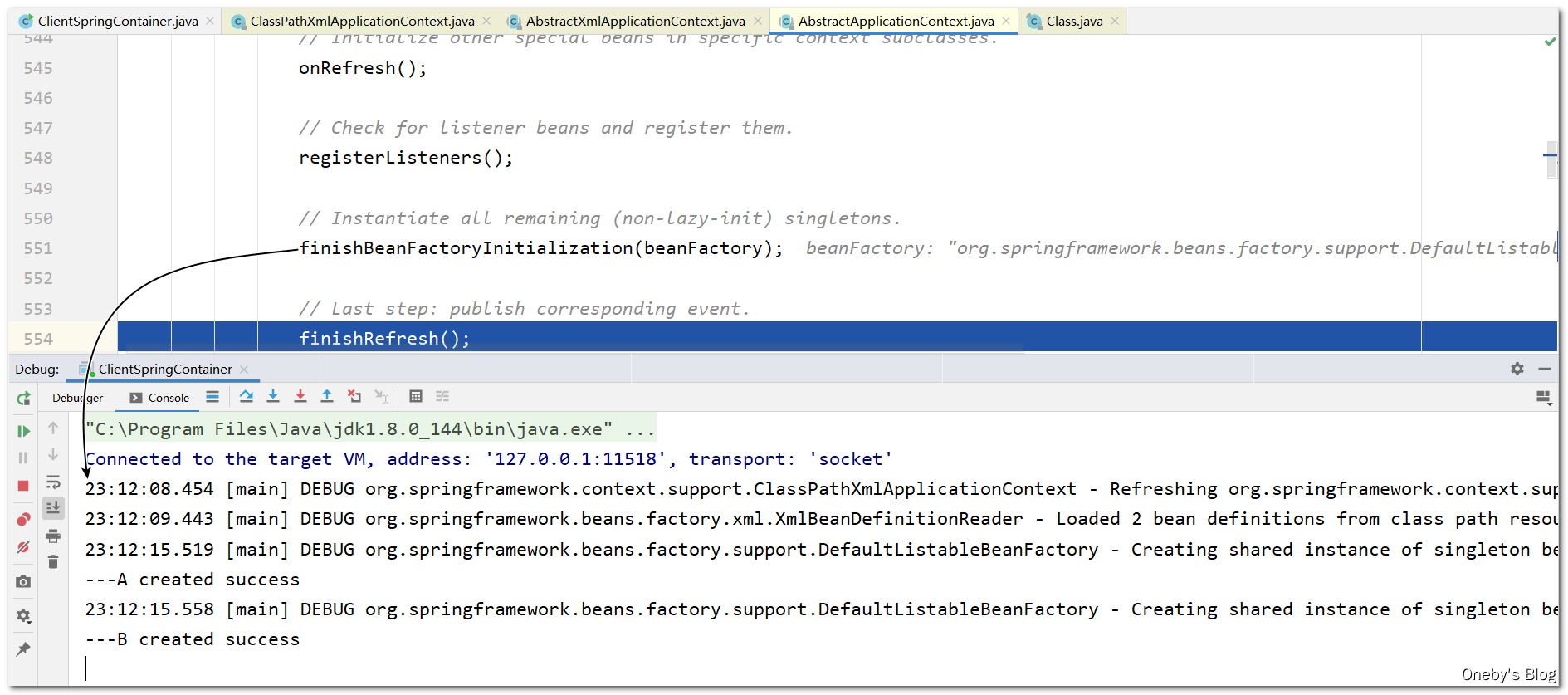The height and width of the screenshot is (695, 1568).
Task: Rerun the ClientSpringContainer debug session
Action: click(23, 399)
